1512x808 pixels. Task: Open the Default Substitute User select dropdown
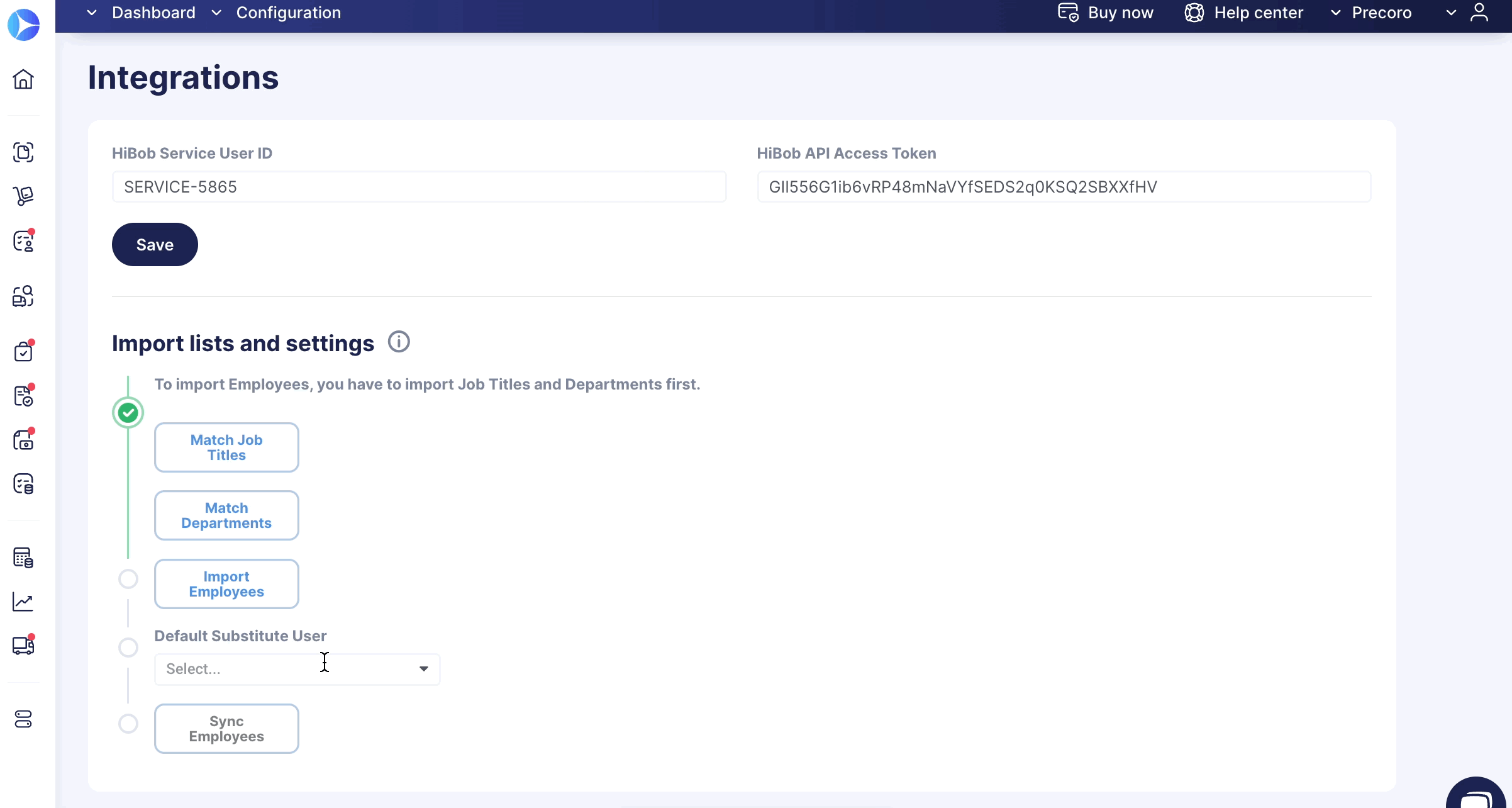[x=297, y=668]
